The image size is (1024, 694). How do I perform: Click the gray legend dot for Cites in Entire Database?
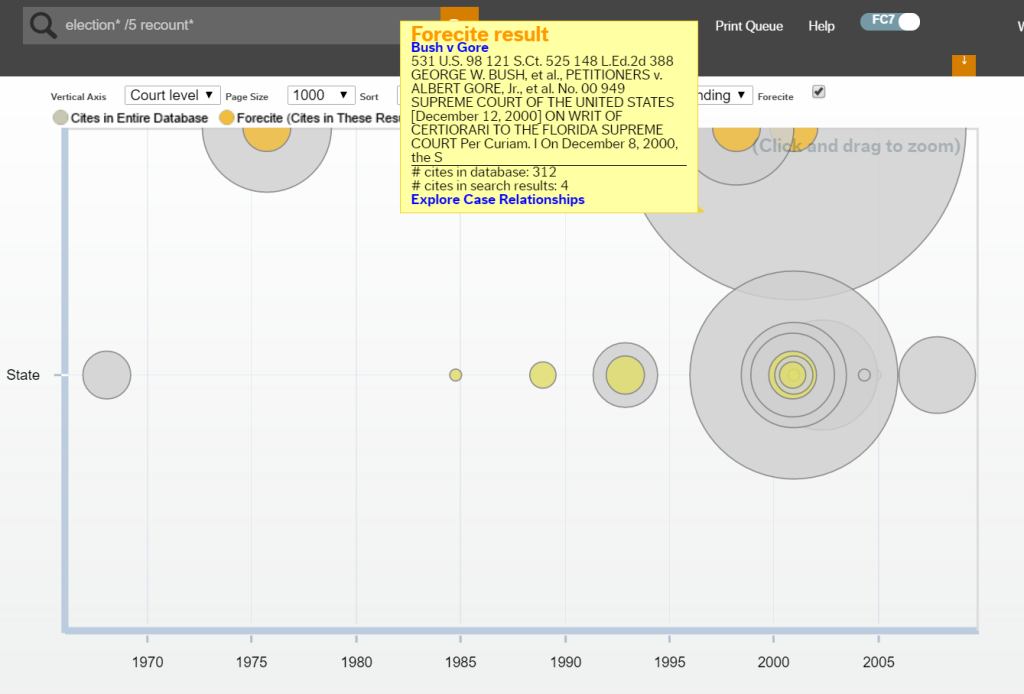click(x=60, y=118)
